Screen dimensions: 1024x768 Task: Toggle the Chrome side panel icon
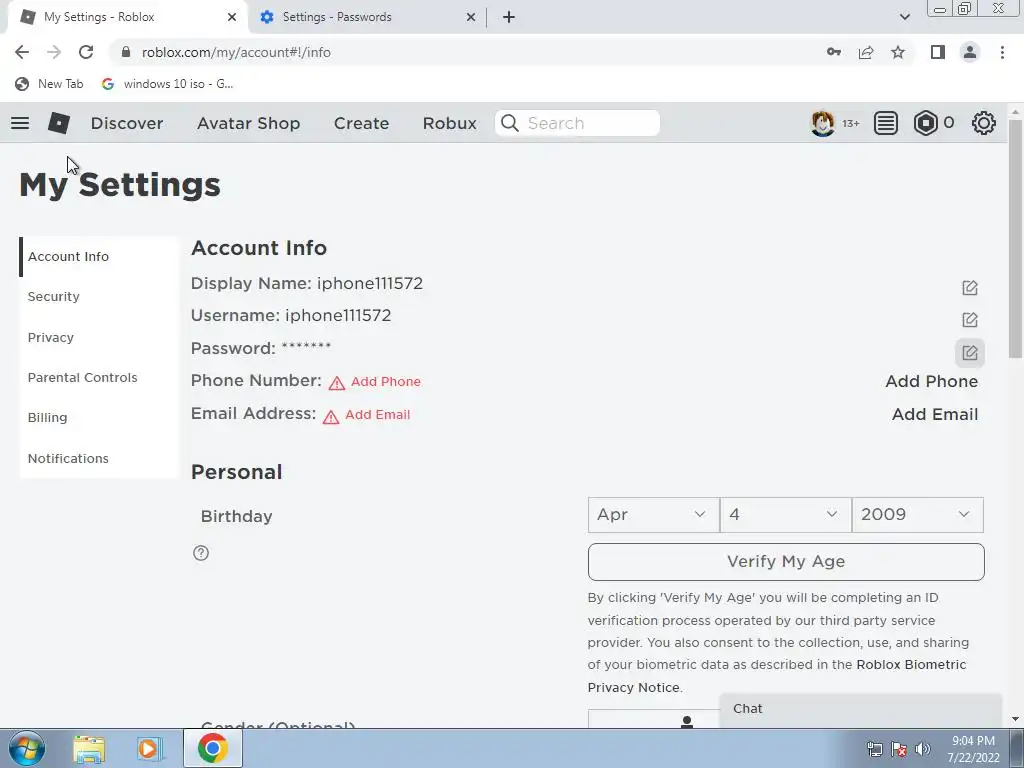[x=938, y=52]
